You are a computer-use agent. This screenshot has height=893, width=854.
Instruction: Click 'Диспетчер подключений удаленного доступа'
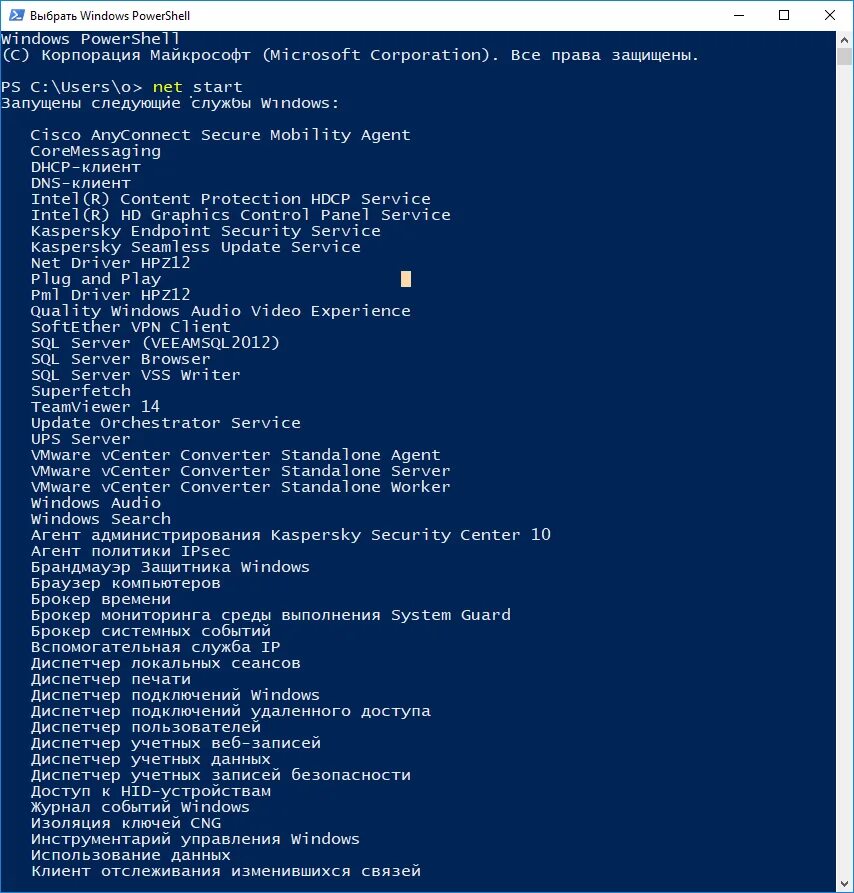click(231, 711)
